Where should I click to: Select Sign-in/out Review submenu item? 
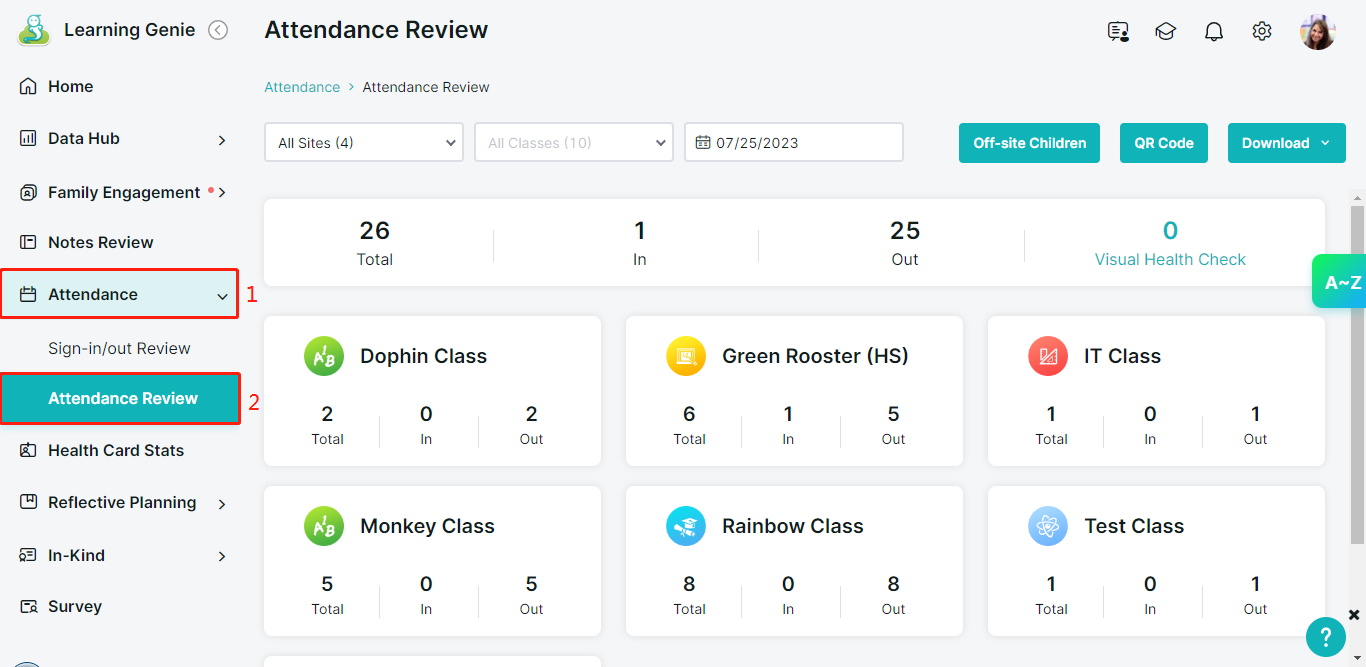(120, 348)
